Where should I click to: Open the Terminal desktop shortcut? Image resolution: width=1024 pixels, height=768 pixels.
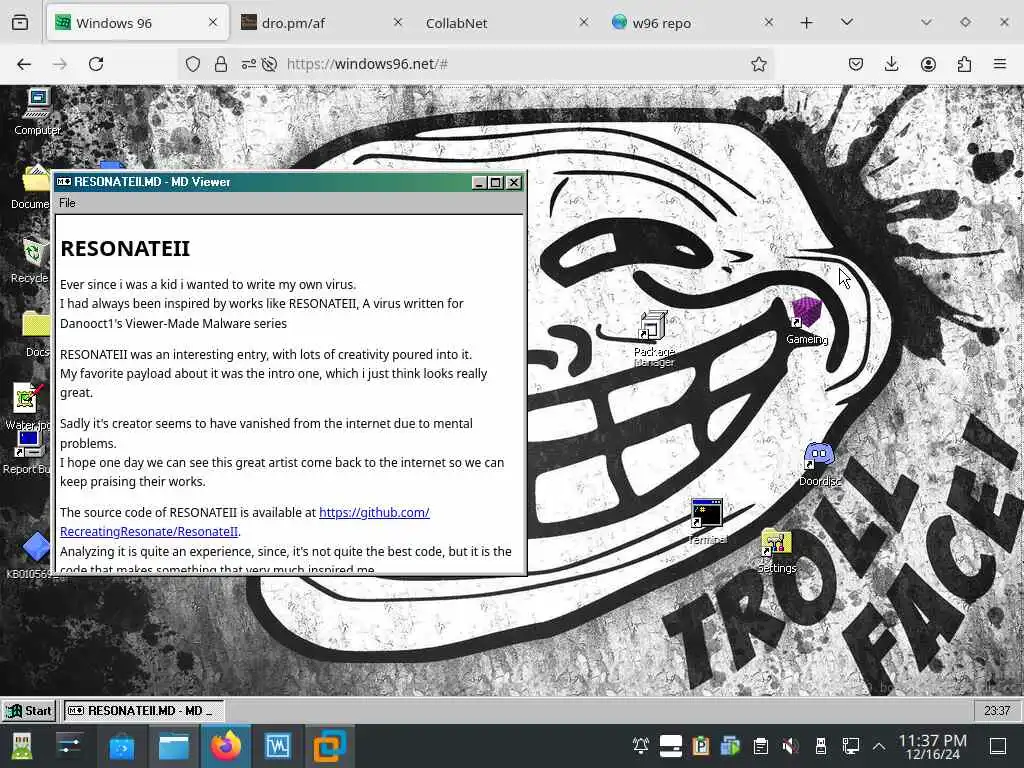tap(707, 521)
